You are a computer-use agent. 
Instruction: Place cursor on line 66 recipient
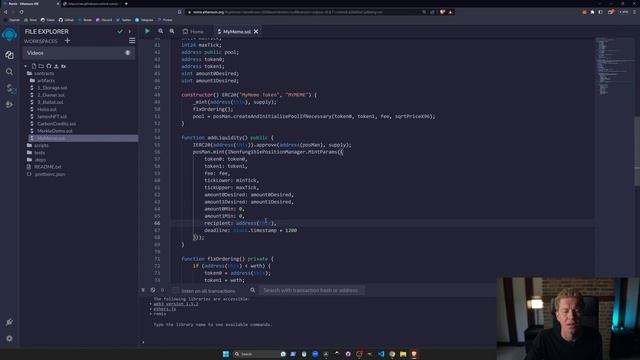pos(240,223)
